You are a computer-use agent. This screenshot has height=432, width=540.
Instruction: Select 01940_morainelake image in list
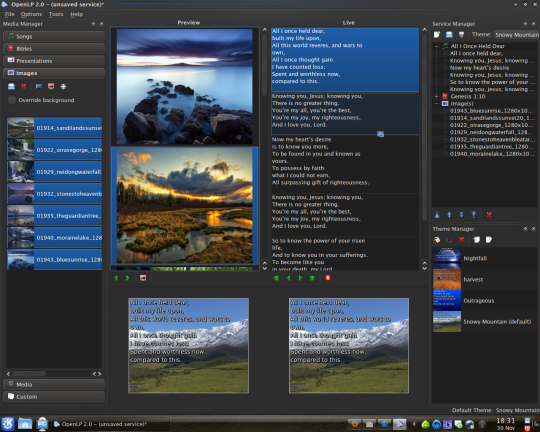click(54, 237)
